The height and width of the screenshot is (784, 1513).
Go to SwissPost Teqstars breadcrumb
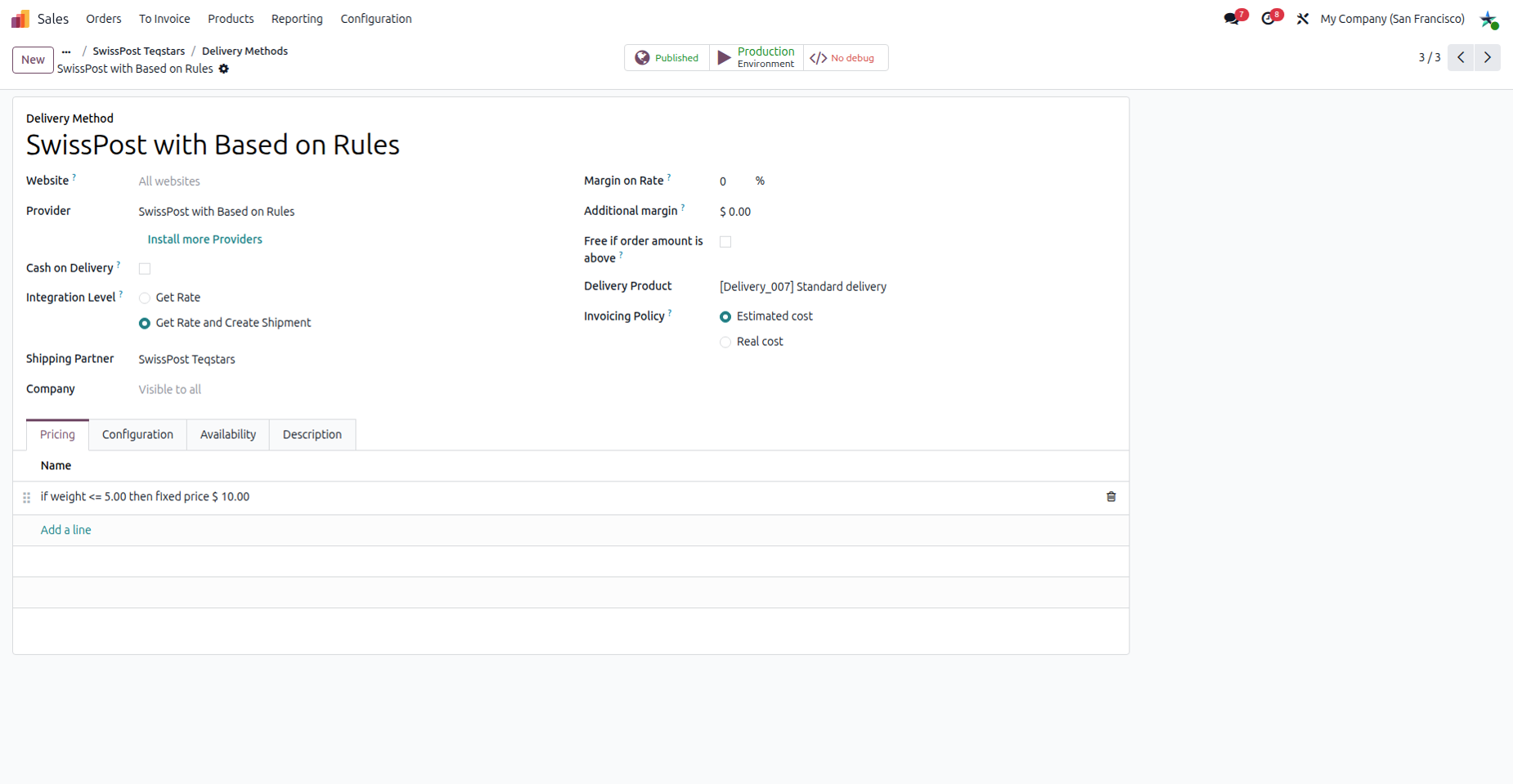pyautogui.click(x=139, y=51)
